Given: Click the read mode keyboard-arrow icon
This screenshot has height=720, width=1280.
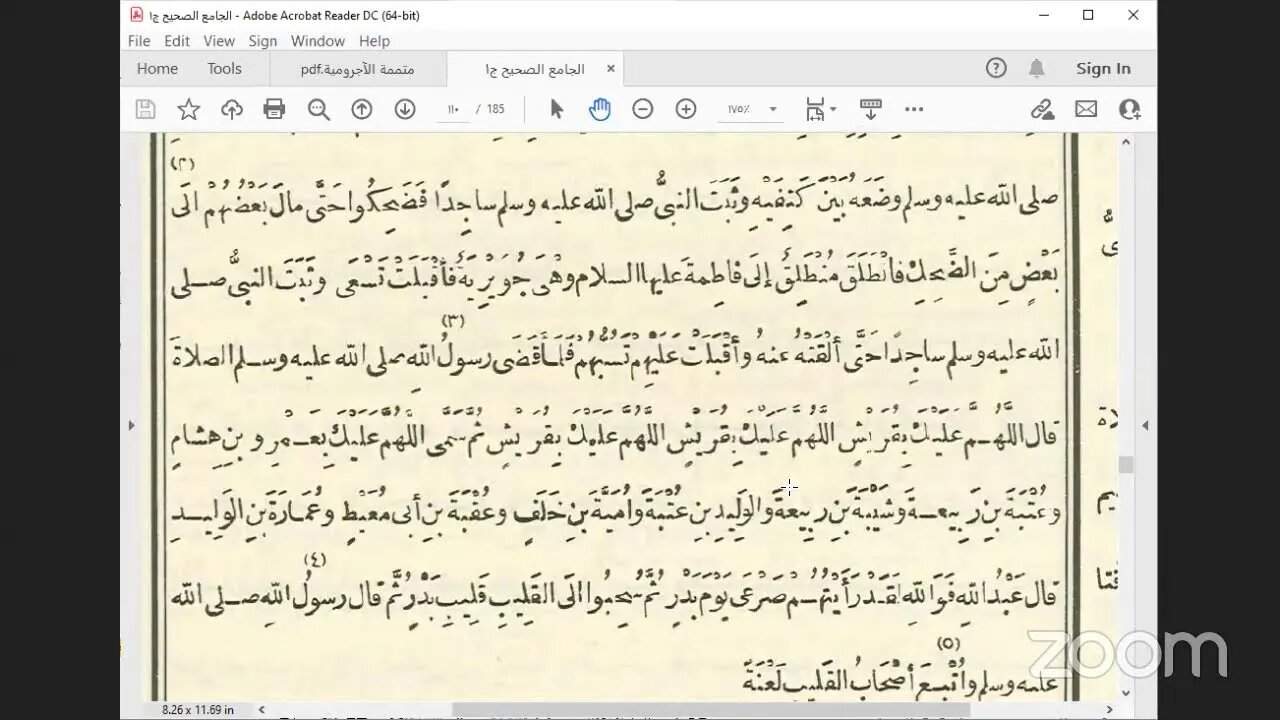Looking at the screenshot, I should (870, 109).
